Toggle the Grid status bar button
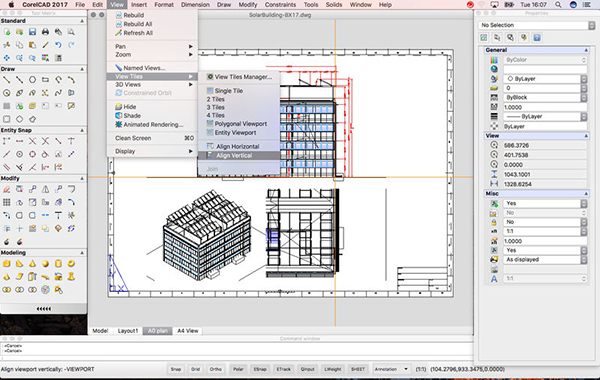This screenshot has width=600, height=380. pos(196,369)
